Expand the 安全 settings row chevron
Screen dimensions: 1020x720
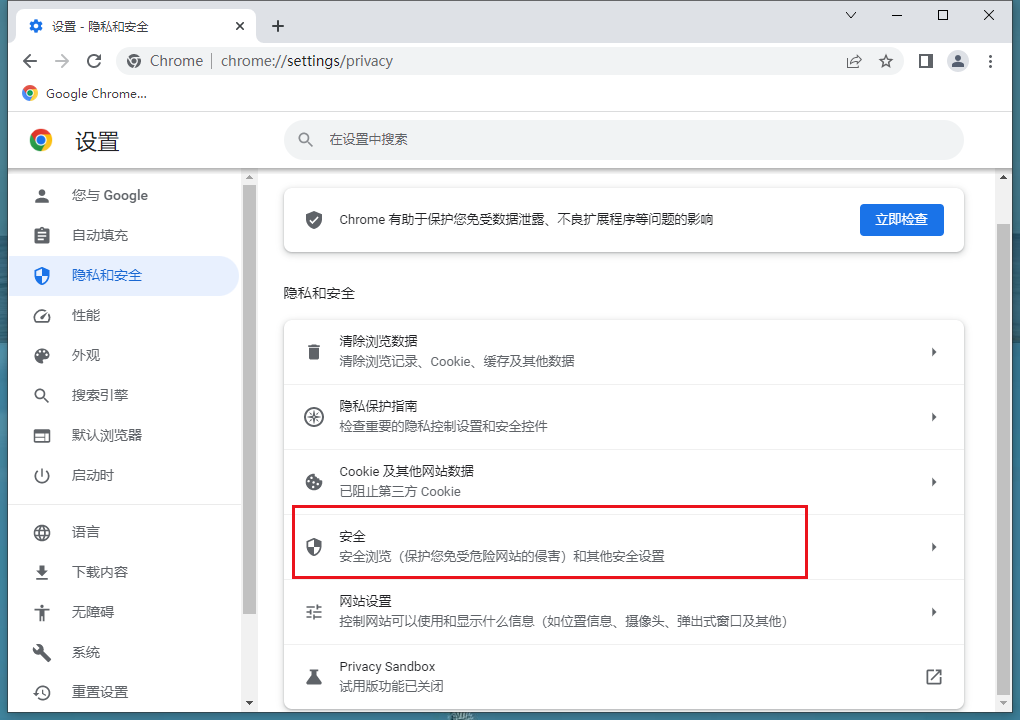(934, 547)
